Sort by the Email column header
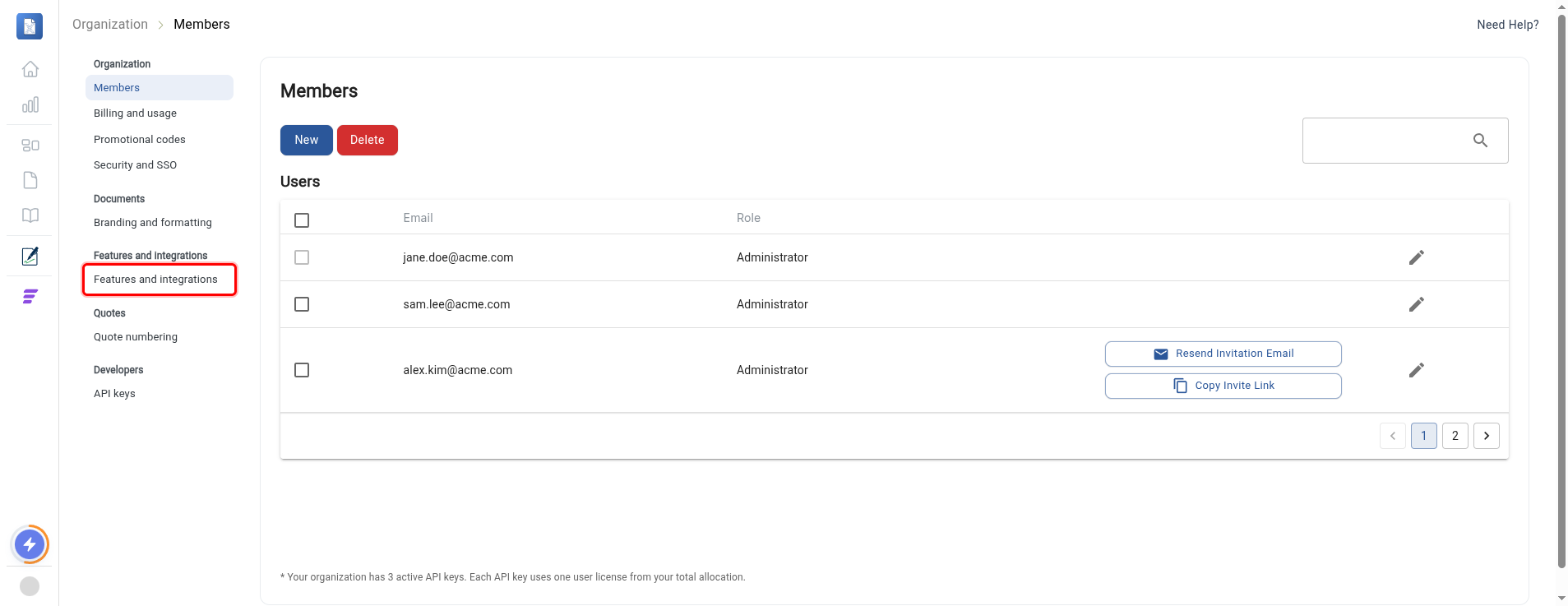Viewport: 1568px width, 606px height. (x=418, y=218)
